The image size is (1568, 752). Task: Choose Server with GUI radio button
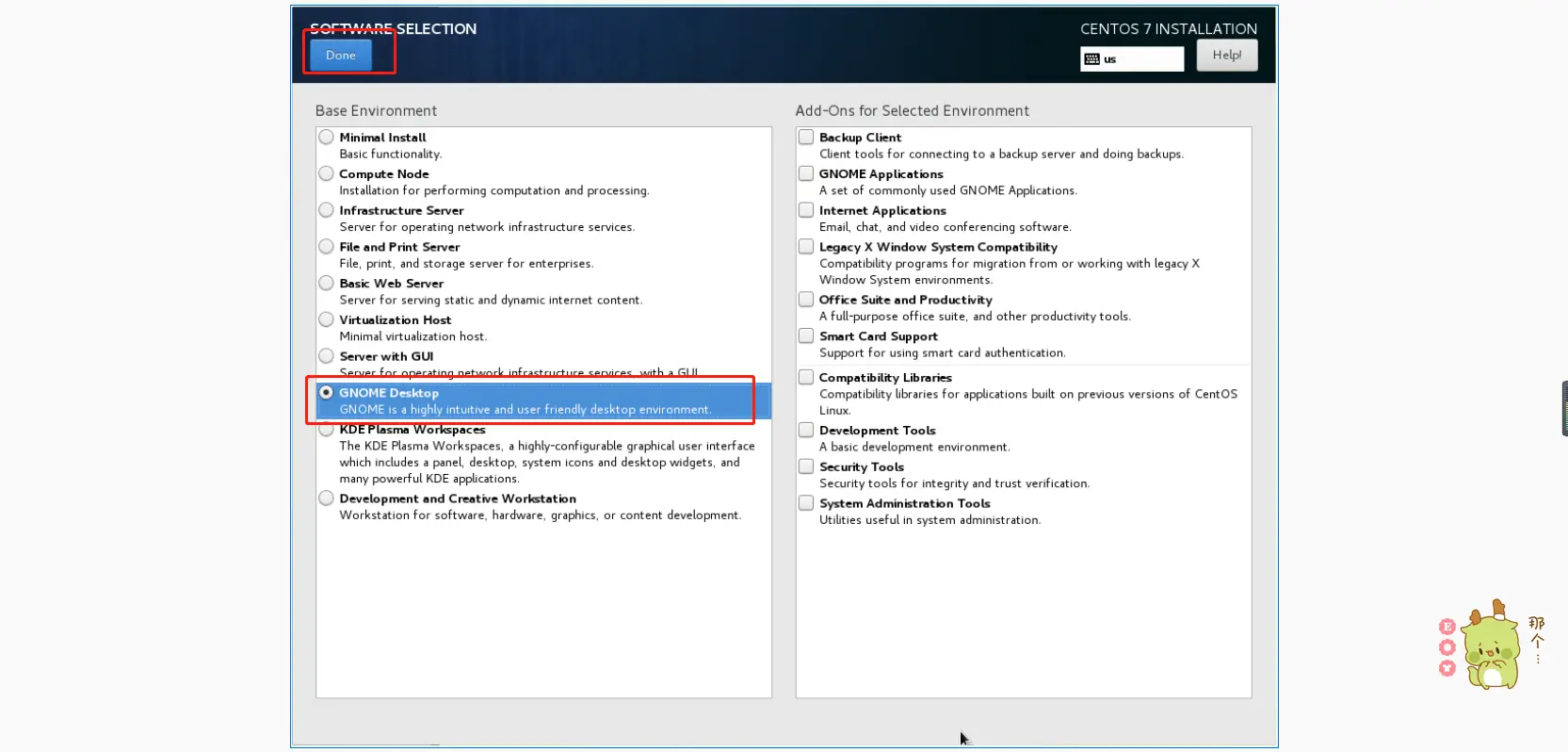tap(326, 356)
